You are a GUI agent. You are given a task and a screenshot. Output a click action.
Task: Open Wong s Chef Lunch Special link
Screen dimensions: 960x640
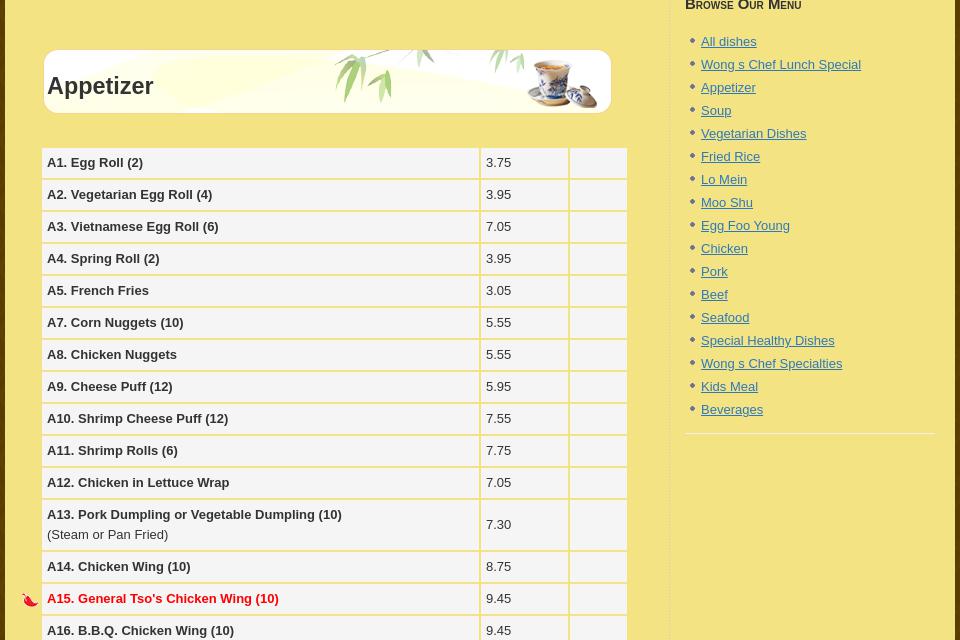[780, 65]
